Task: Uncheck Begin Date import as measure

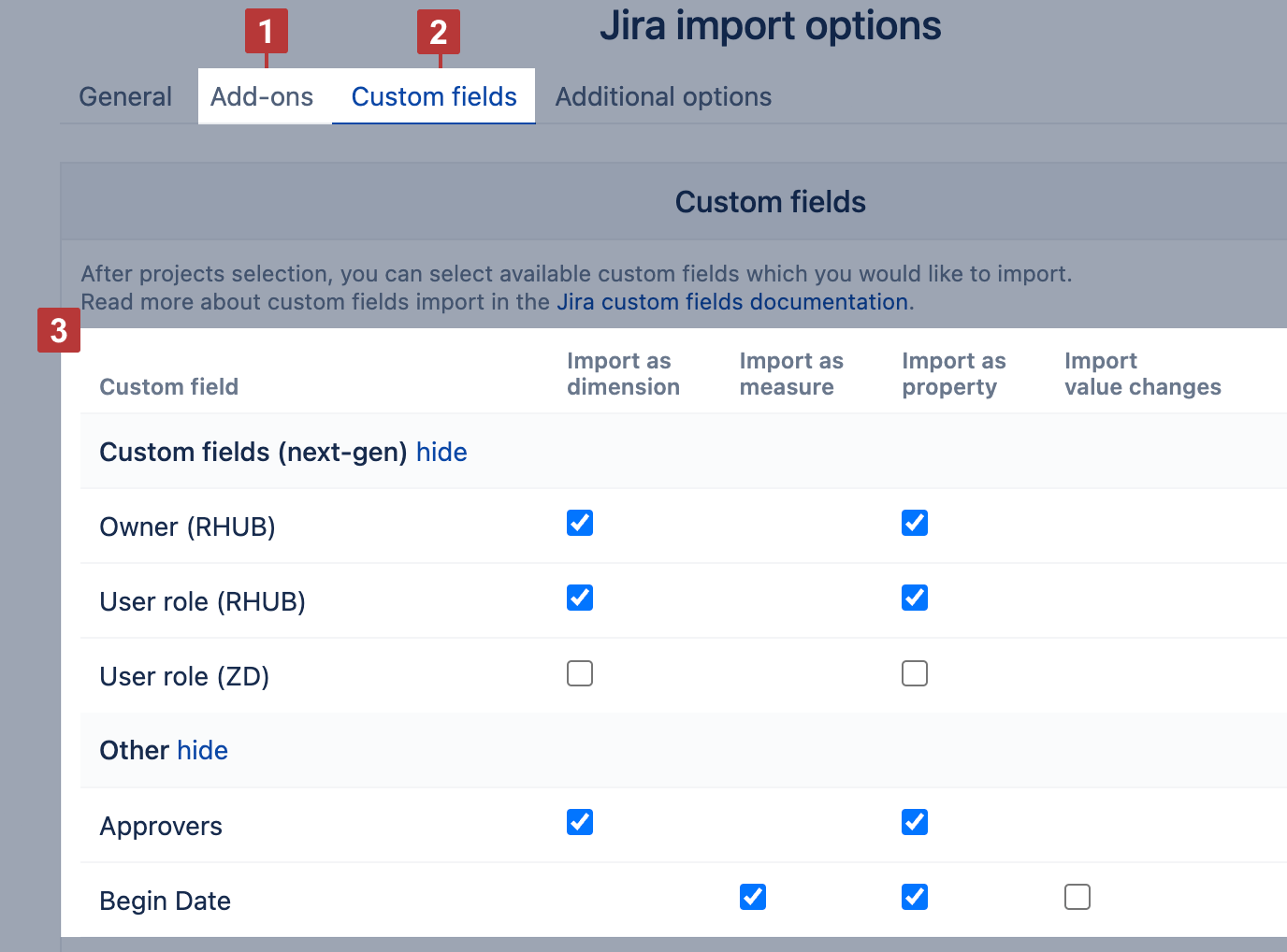Action: pyautogui.click(x=753, y=897)
